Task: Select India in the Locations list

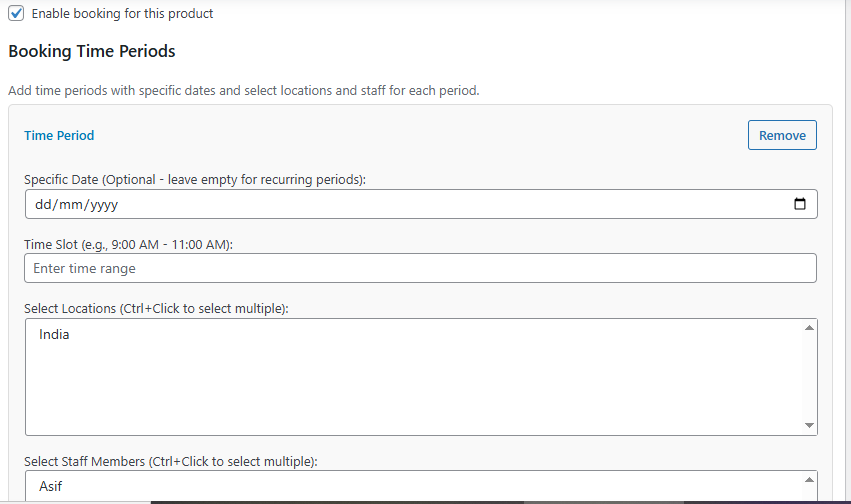Action: (x=55, y=335)
